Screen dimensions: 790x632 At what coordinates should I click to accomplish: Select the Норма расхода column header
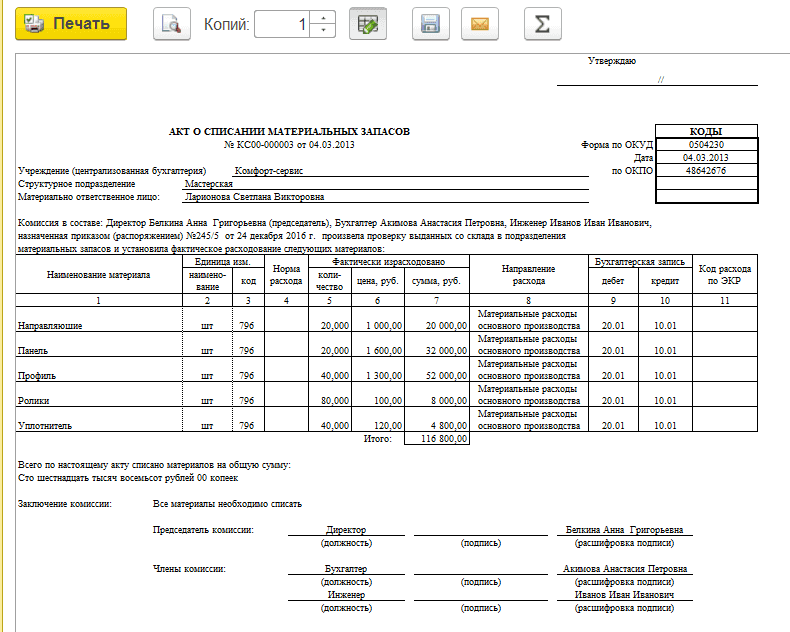point(286,275)
